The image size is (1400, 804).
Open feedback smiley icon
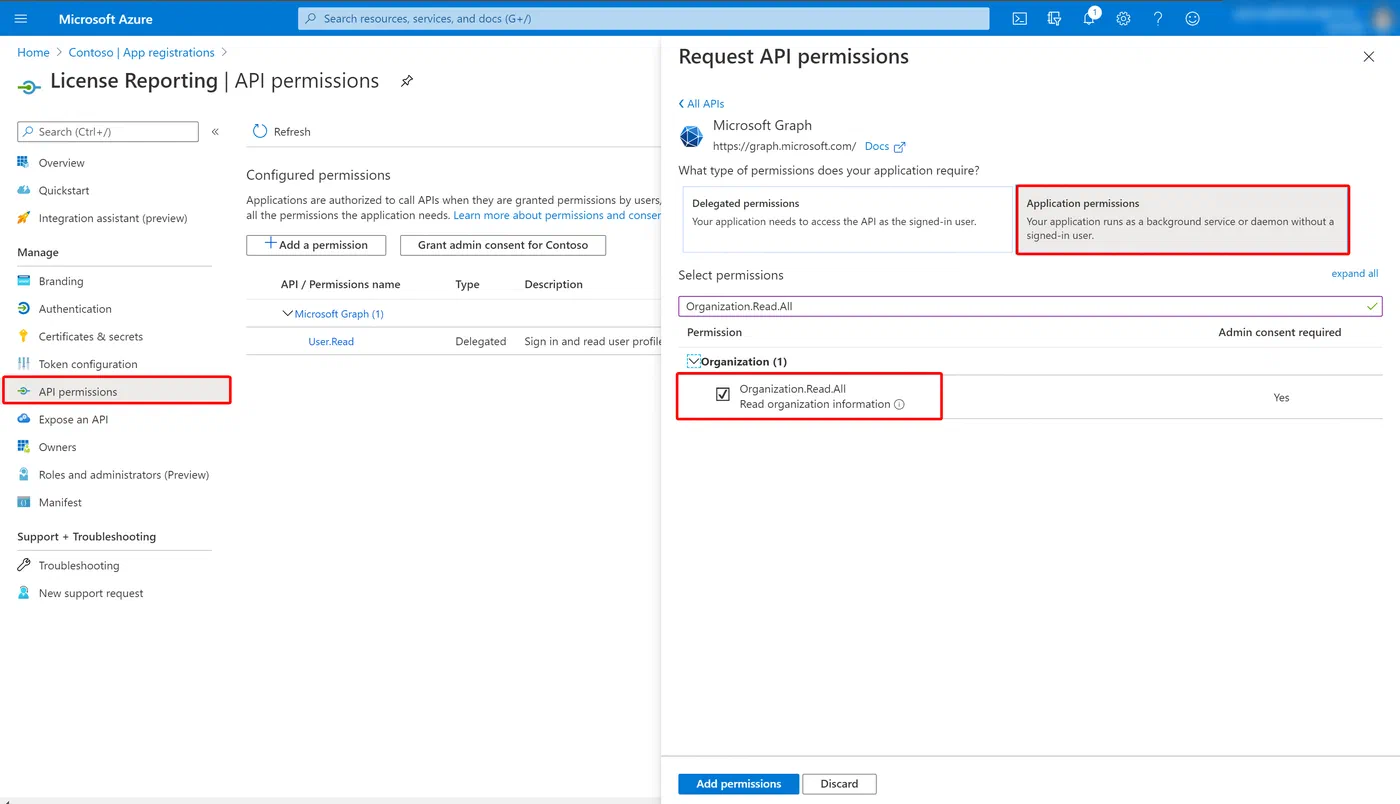[x=1192, y=18]
